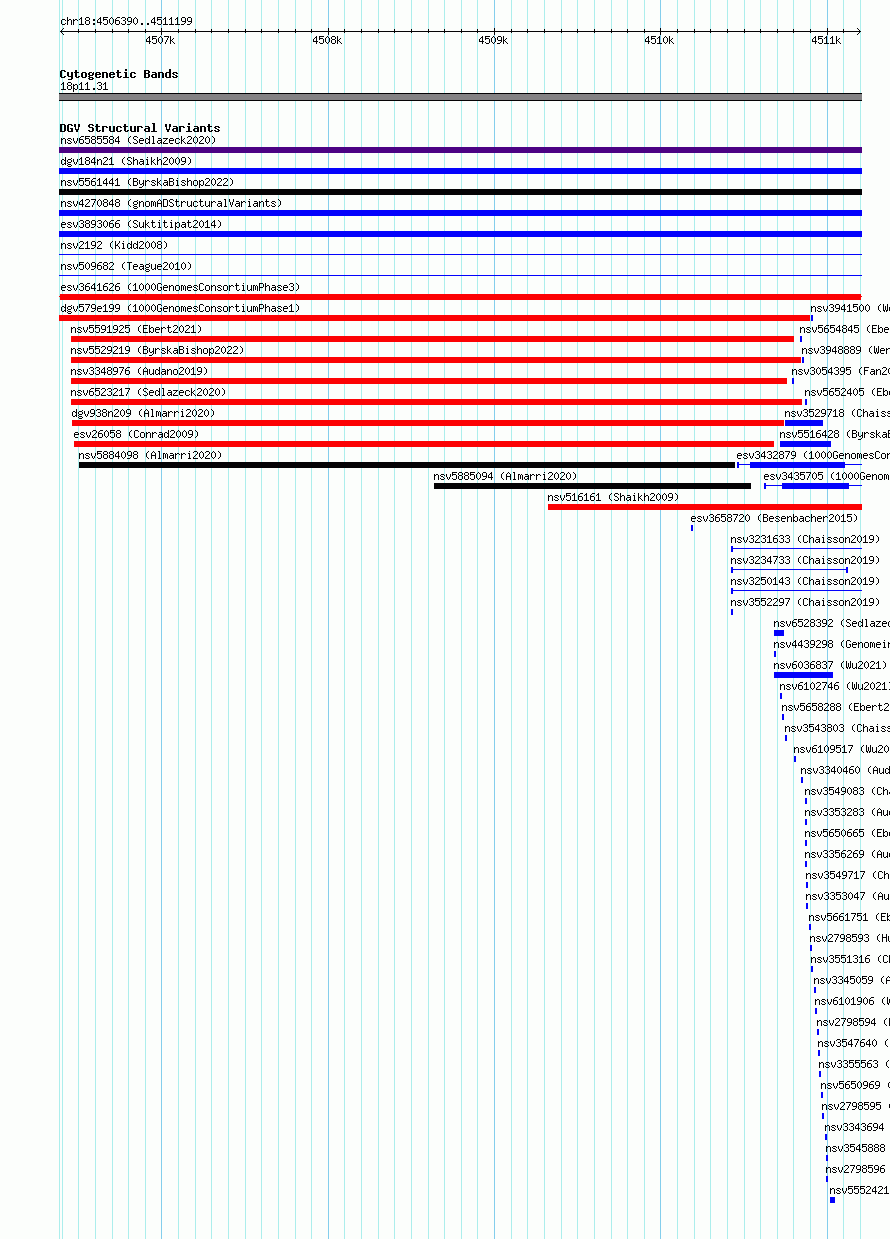
Task: Open nsv3545888 variant label
Action: coord(856,1148)
